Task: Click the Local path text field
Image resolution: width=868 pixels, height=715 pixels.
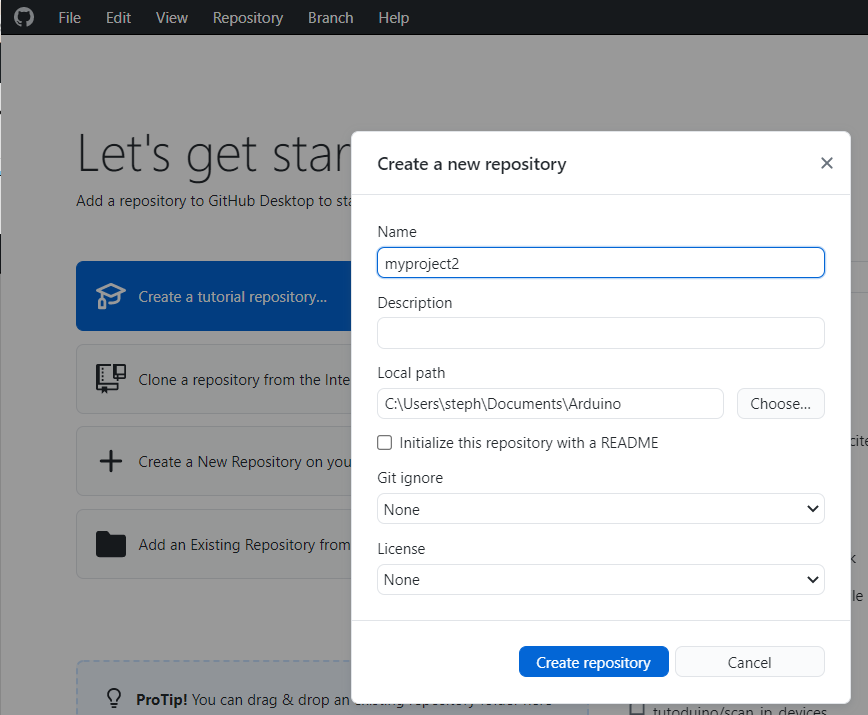Action: (x=550, y=403)
